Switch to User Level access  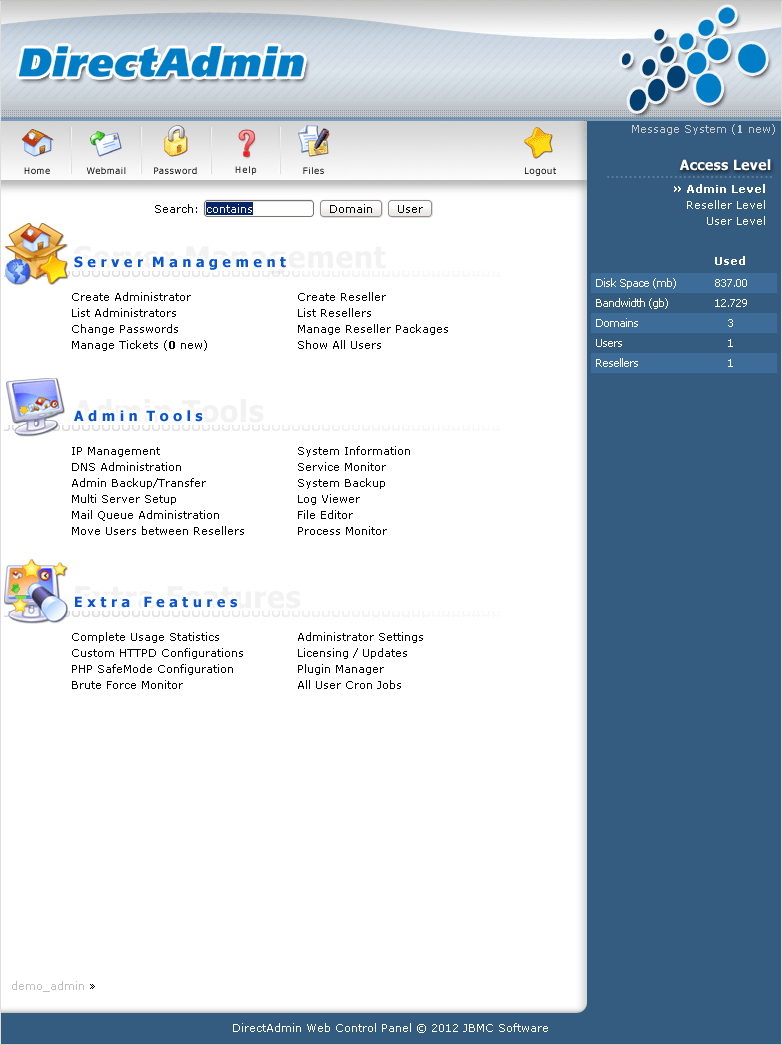click(736, 221)
